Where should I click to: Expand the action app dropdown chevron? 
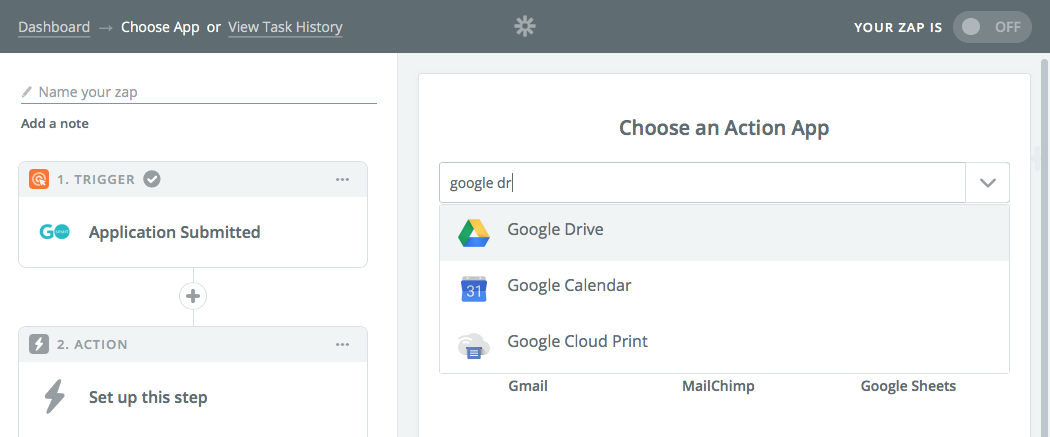(x=987, y=183)
